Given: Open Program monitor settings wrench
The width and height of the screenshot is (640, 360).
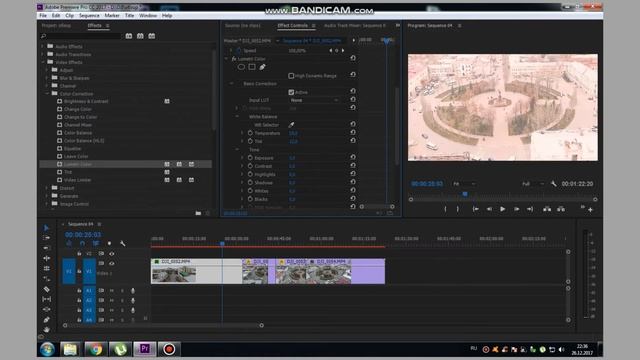Looking at the screenshot, I should point(553,184).
